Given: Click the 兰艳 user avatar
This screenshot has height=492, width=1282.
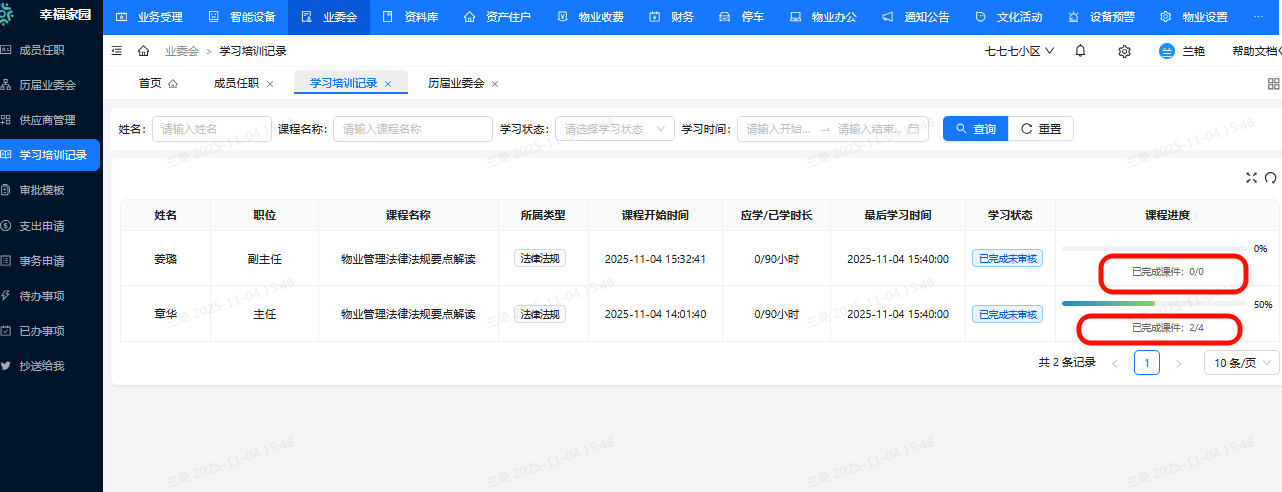Looking at the screenshot, I should pyautogui.click(x=1166, y=51).
